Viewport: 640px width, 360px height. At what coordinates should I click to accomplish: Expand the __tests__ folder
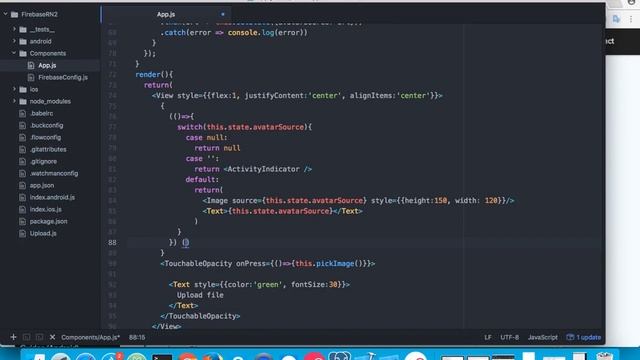(x=14, y=29)
